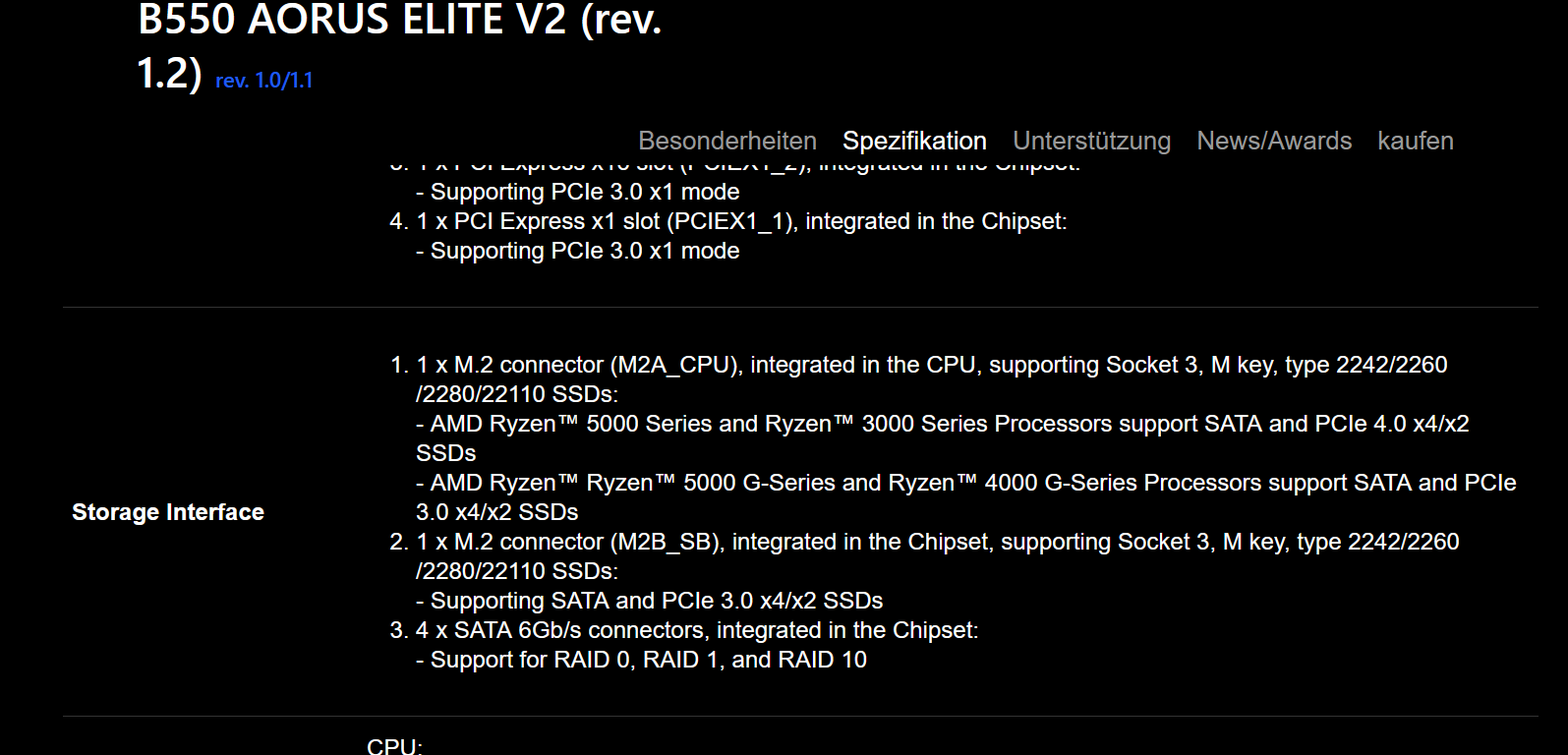1568x755 pixels.
Task: Click the PCIEX1_1 slot entry
Action: [x=741, y=221]
